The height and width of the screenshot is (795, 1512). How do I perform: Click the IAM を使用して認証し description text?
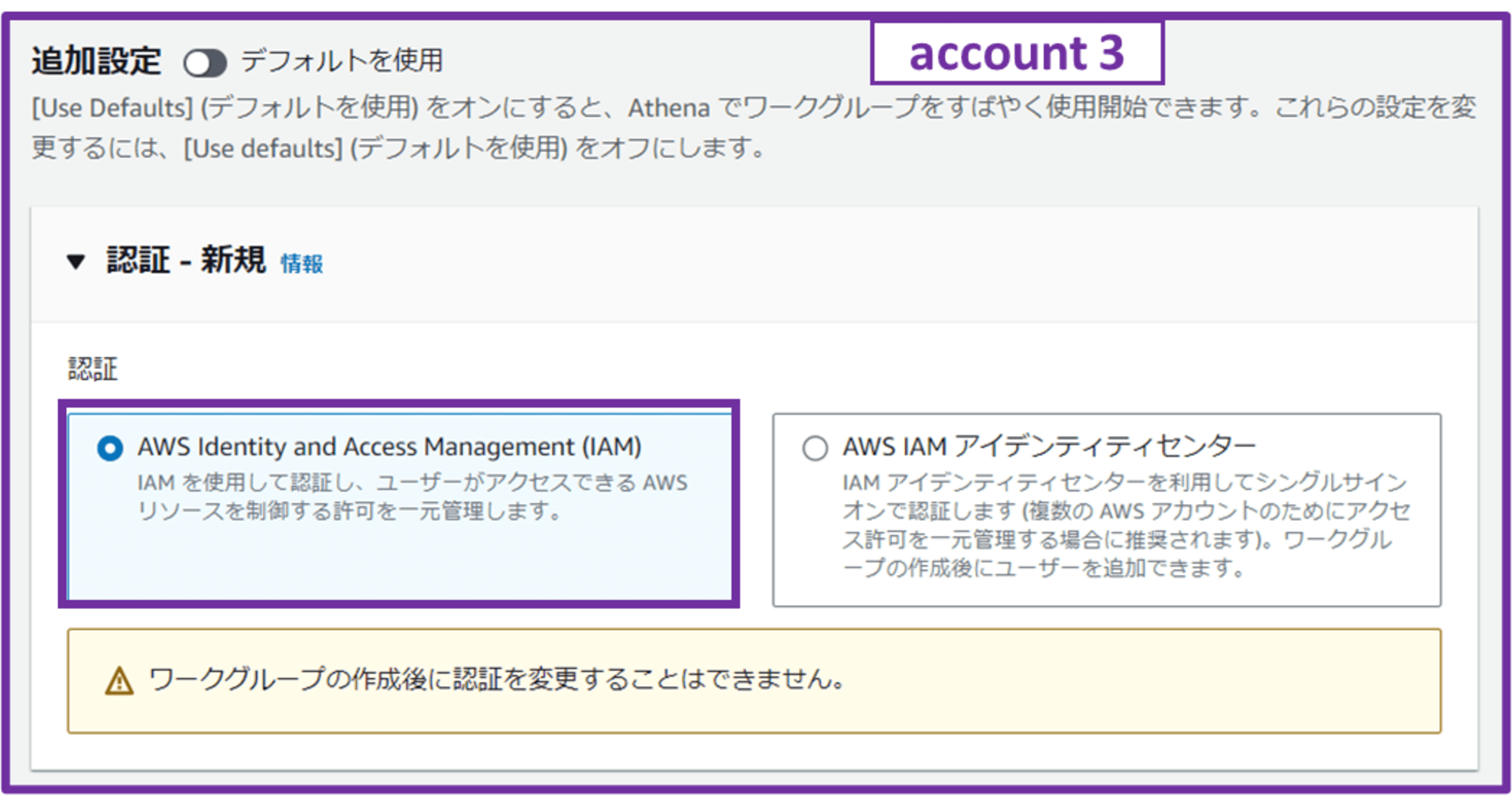413,496
